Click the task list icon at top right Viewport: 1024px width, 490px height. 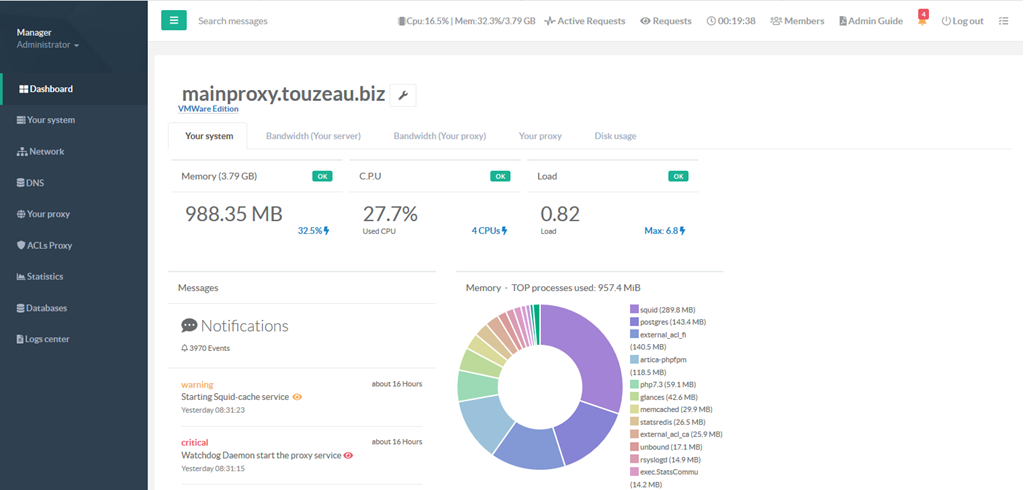[1003, 21]
